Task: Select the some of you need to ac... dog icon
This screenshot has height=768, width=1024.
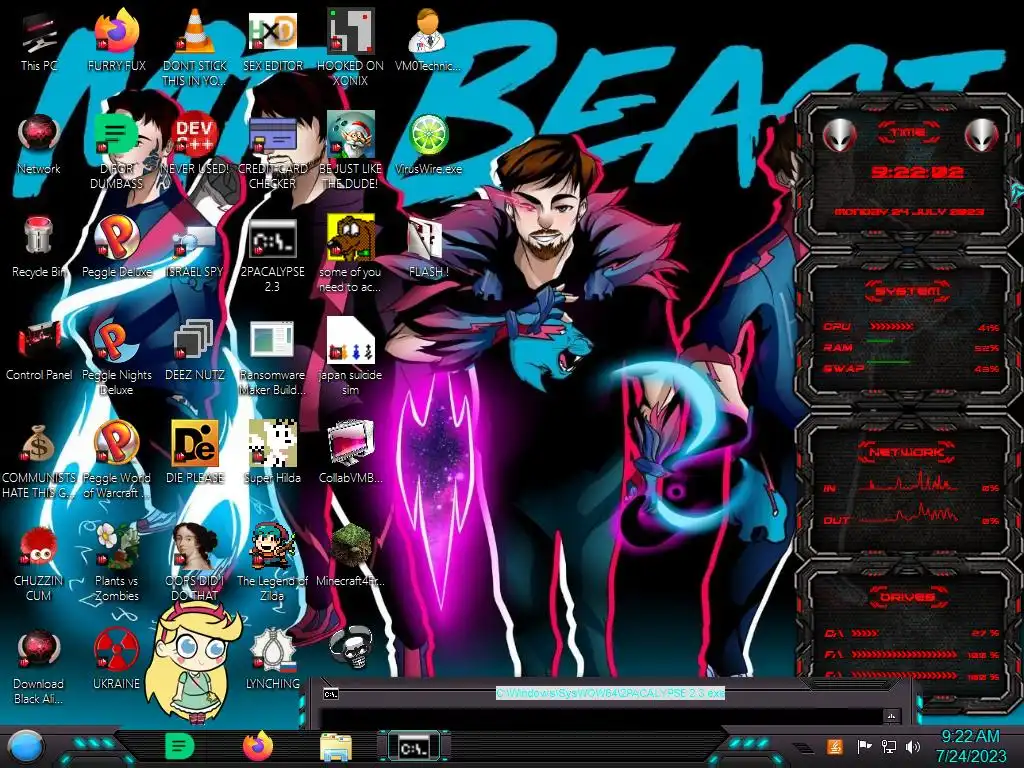Action: point(350,255)
